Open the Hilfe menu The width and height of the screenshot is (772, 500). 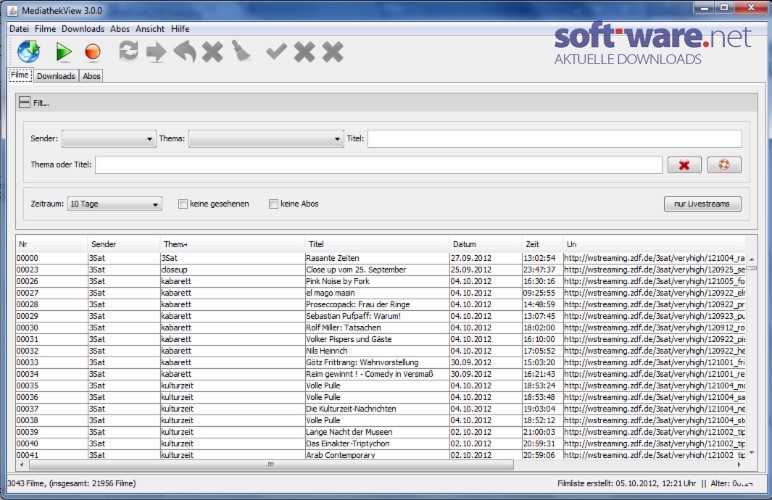(x=180, y=29)
